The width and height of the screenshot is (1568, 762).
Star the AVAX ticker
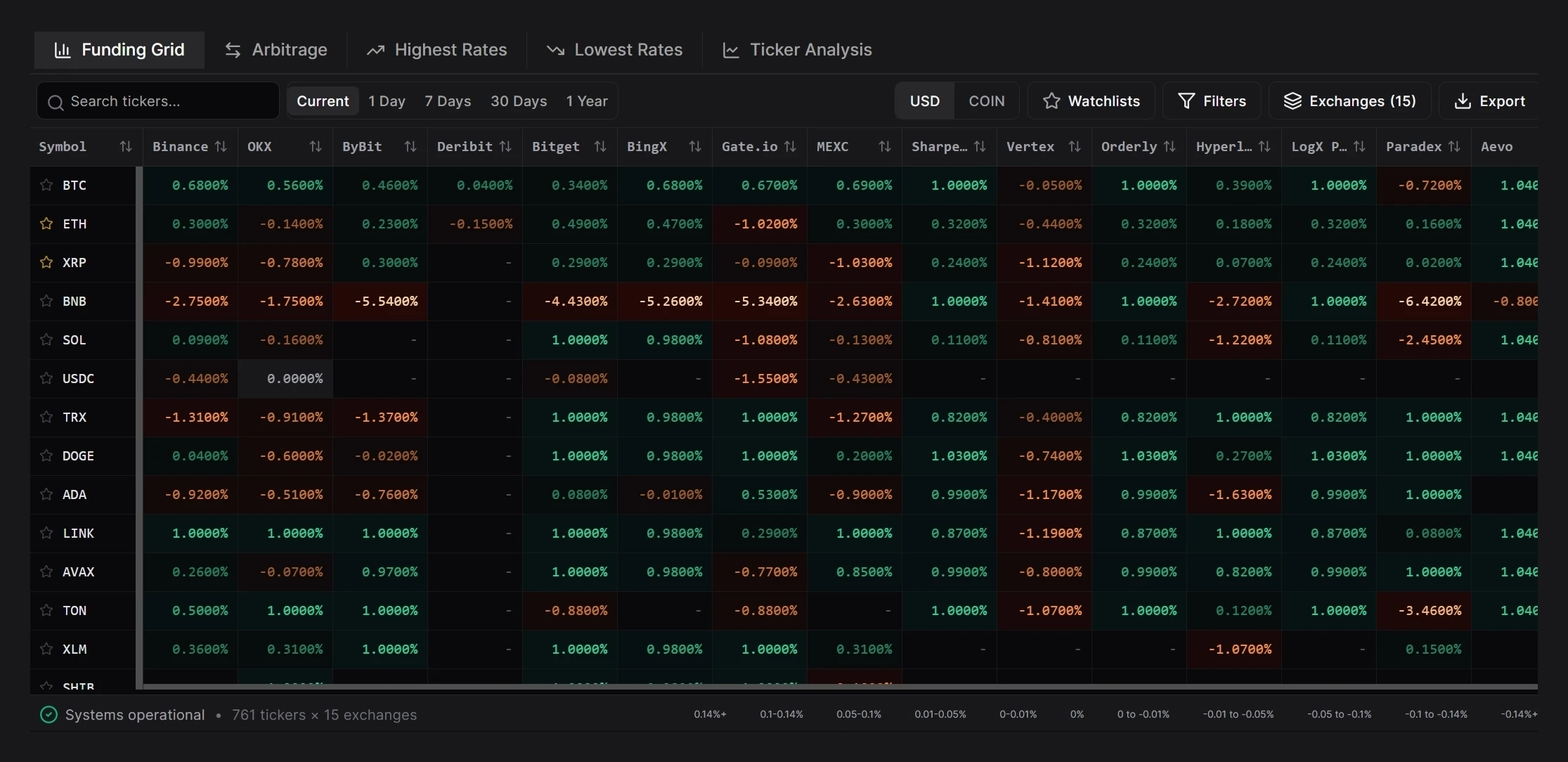(46, 571)
